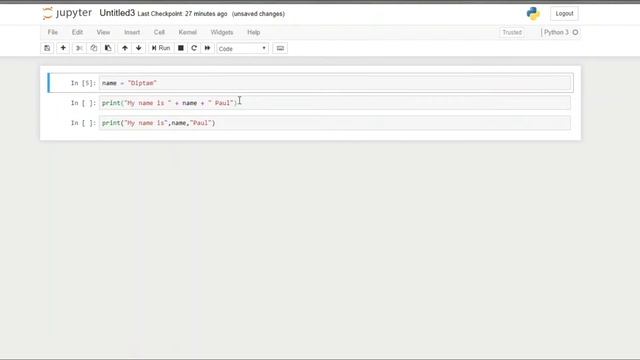The height and width of the screenshot is (360, 640).
Task: Click the Trusted notebook button
Action: (x=512, y=32)
